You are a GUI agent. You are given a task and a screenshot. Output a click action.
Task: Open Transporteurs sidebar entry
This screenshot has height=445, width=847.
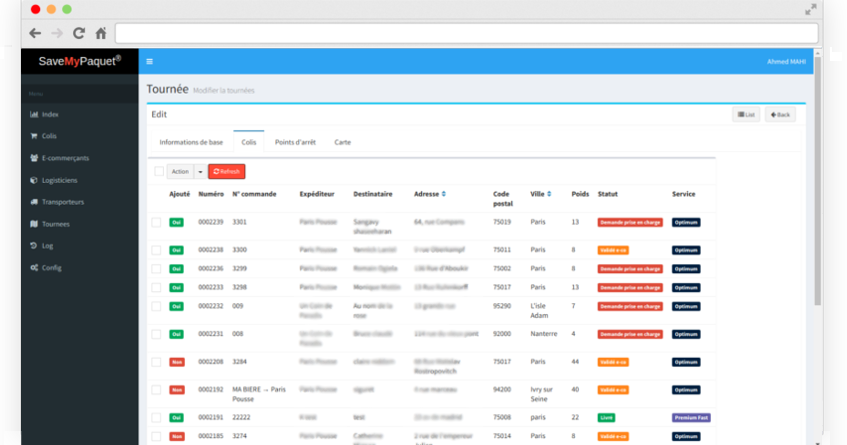coord(62,202)
